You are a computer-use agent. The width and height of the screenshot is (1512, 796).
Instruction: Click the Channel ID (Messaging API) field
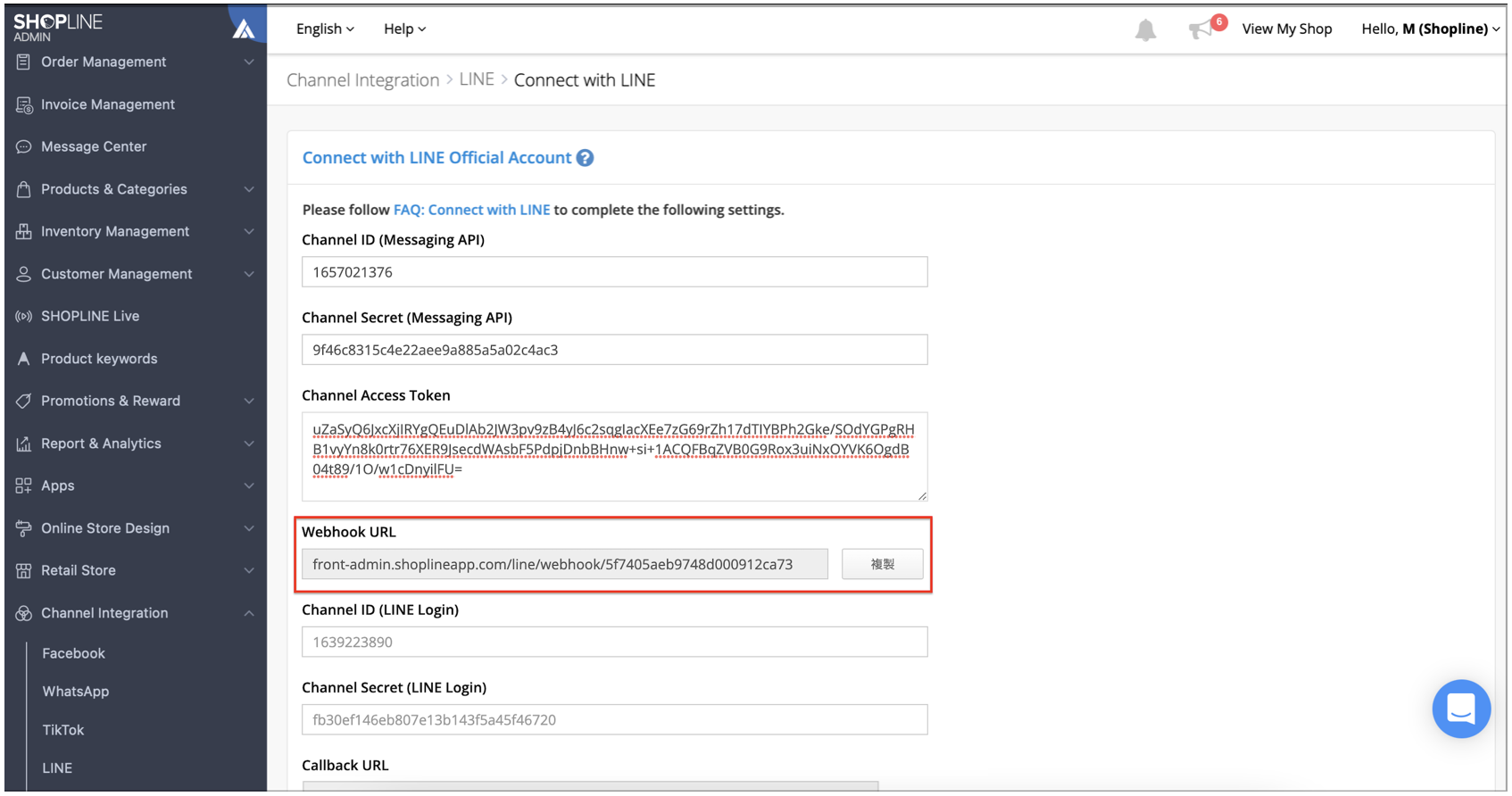pyautogui.click(x=615, y=272)
